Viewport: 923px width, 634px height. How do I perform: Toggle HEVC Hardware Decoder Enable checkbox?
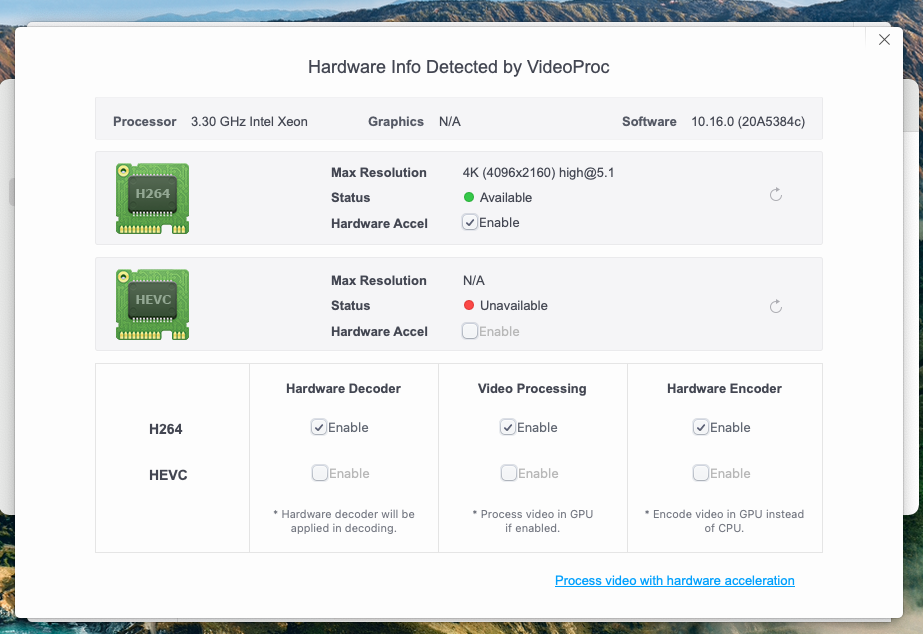(320, 473)
